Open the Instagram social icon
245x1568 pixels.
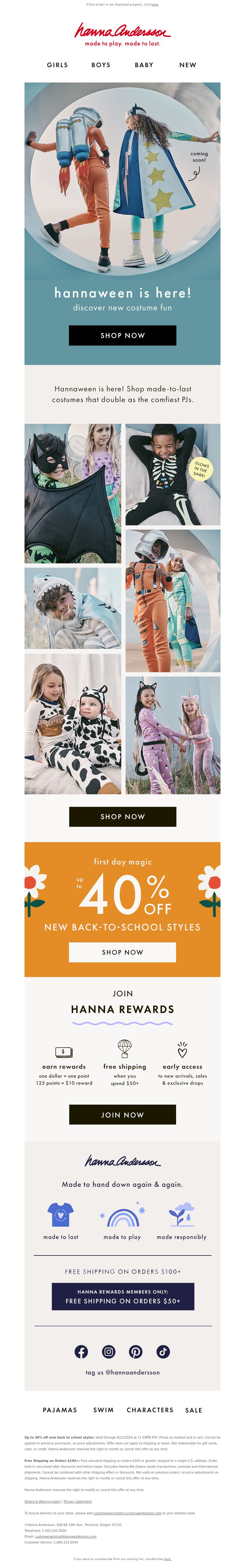[109, 1351]
